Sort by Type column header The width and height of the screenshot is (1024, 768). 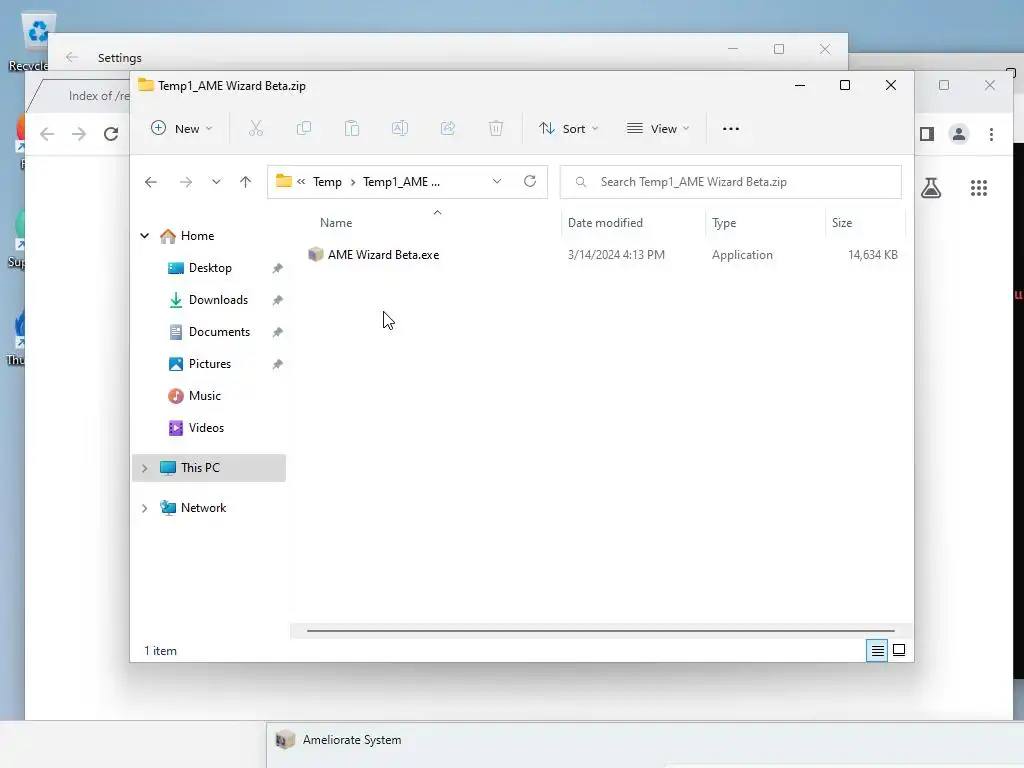[x=724, y=223]
